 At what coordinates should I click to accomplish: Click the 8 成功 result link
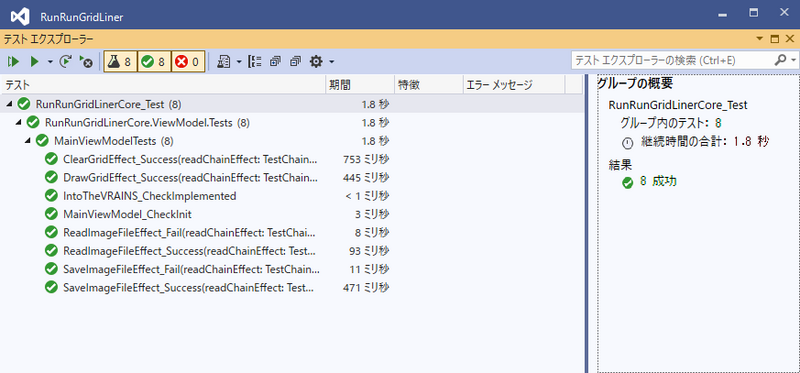coord(658,181)
